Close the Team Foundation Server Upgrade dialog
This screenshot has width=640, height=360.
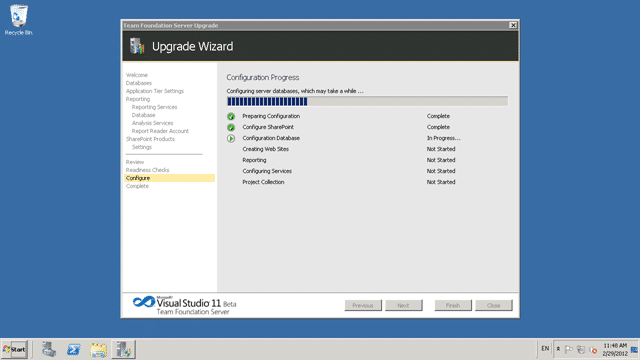pos(513,25)
